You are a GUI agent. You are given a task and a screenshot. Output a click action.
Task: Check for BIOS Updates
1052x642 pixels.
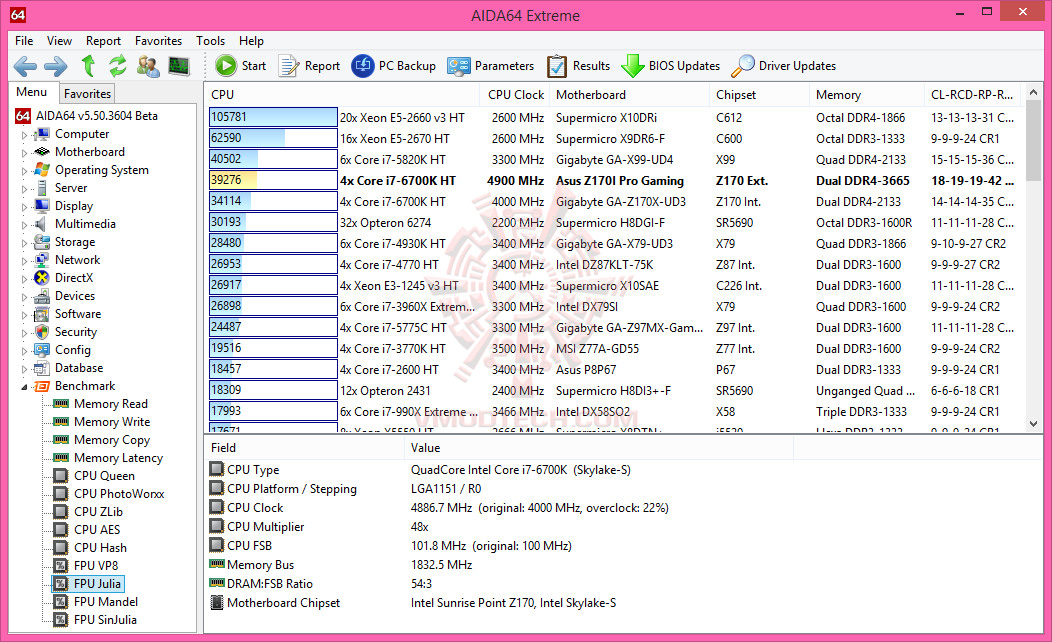point(670,66)
